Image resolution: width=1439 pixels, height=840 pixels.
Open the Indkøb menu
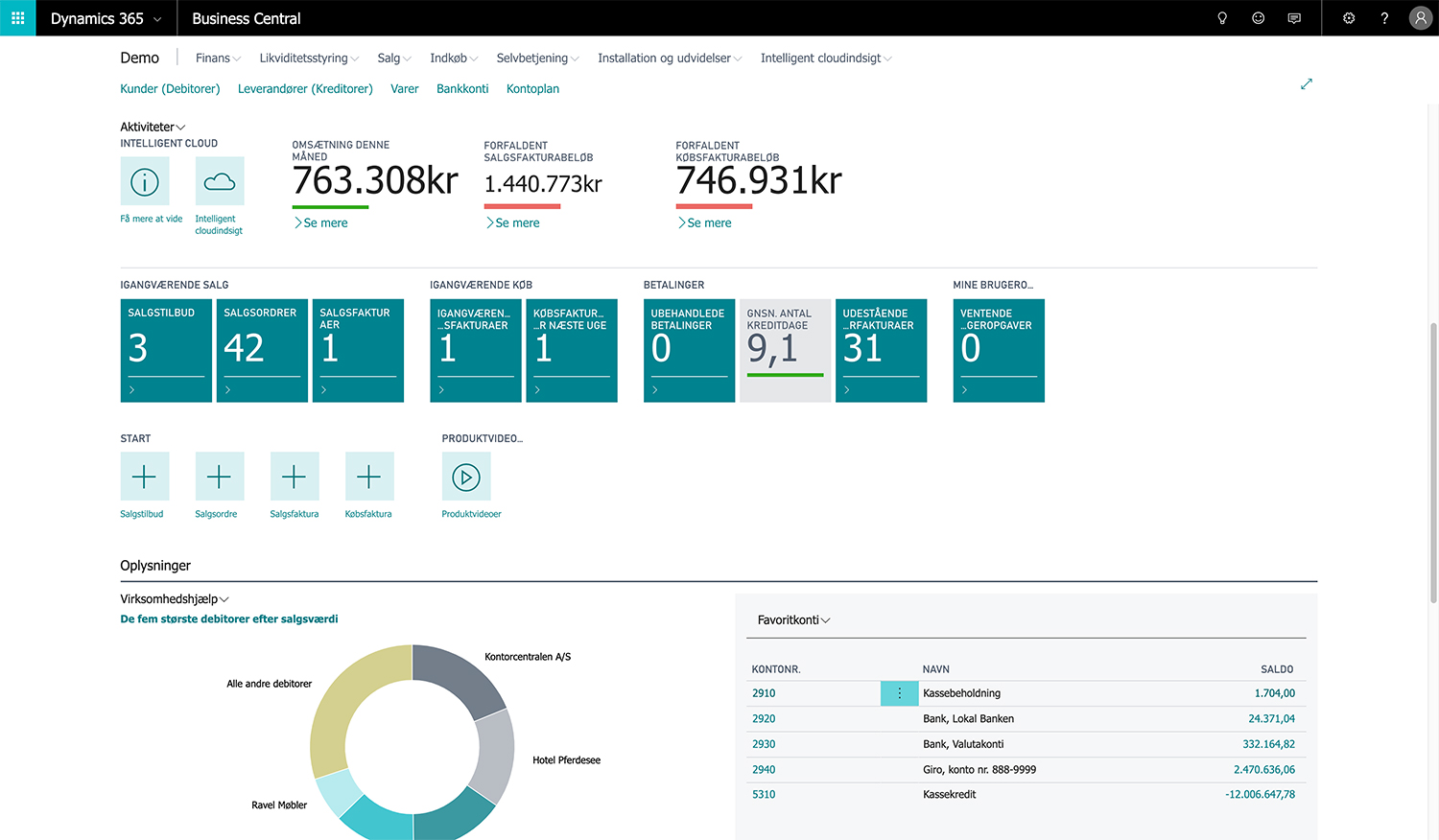tap(454, 58)
